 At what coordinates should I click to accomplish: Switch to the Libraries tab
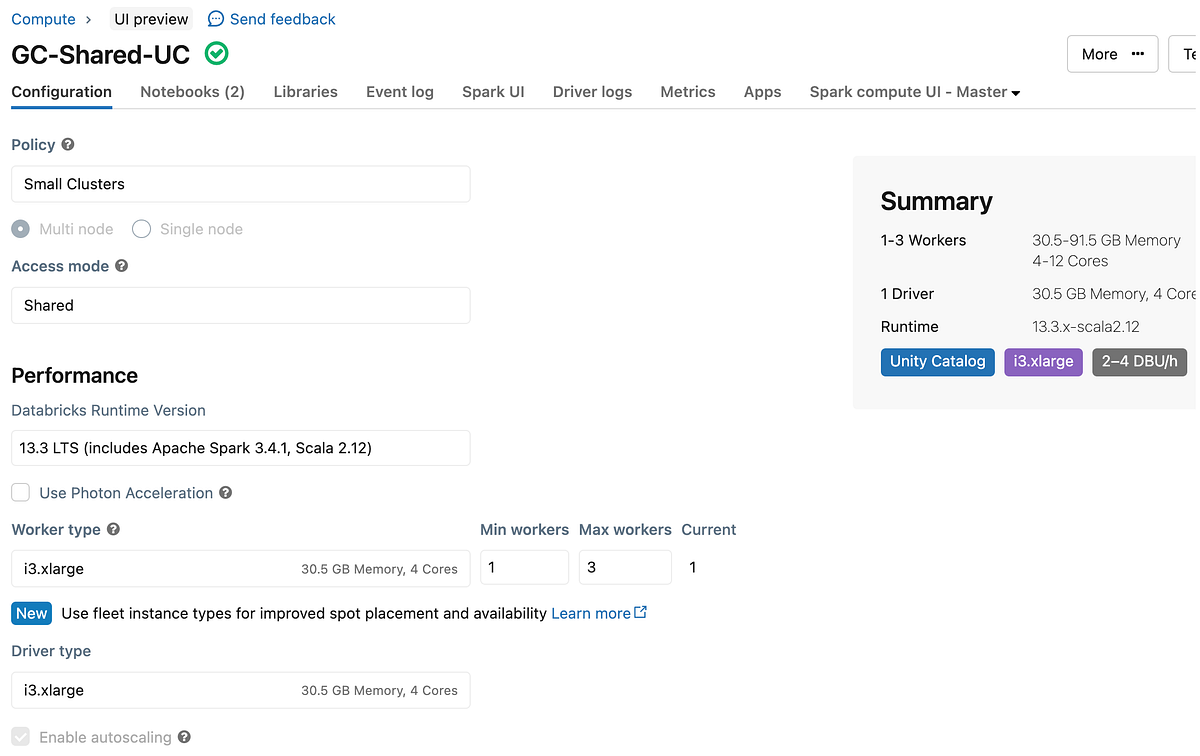tap(305, 91)
